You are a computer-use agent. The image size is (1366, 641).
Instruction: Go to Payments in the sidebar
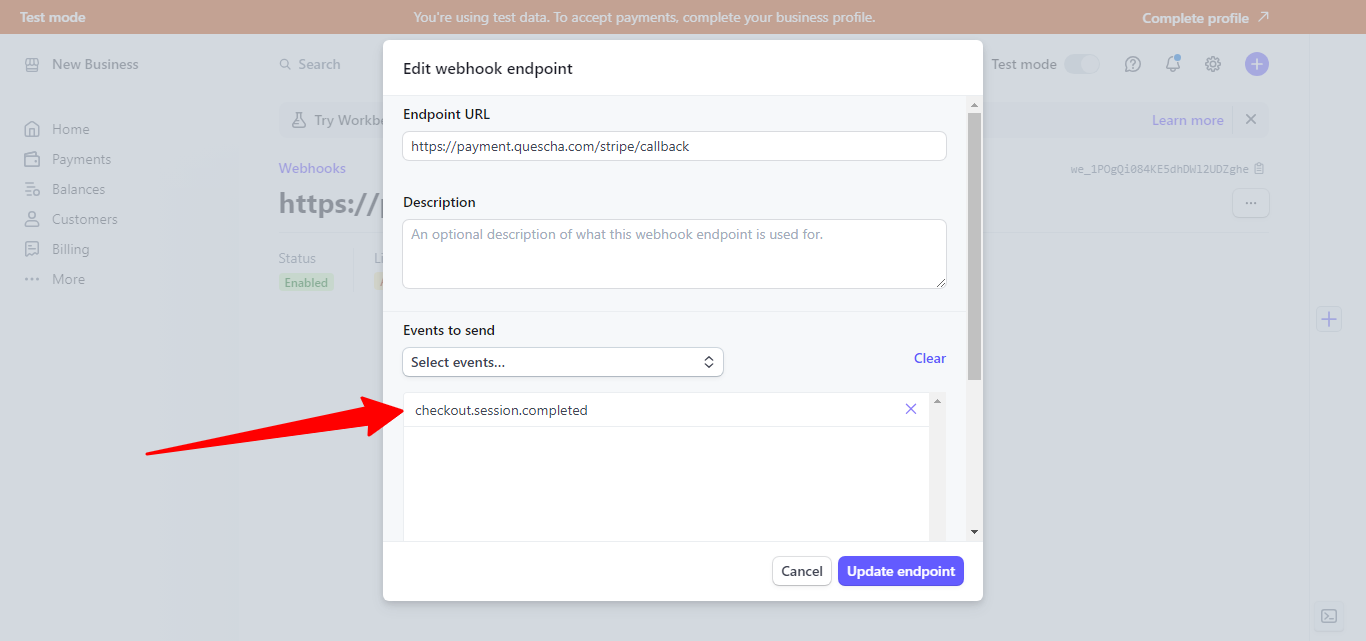coord(81,159)
